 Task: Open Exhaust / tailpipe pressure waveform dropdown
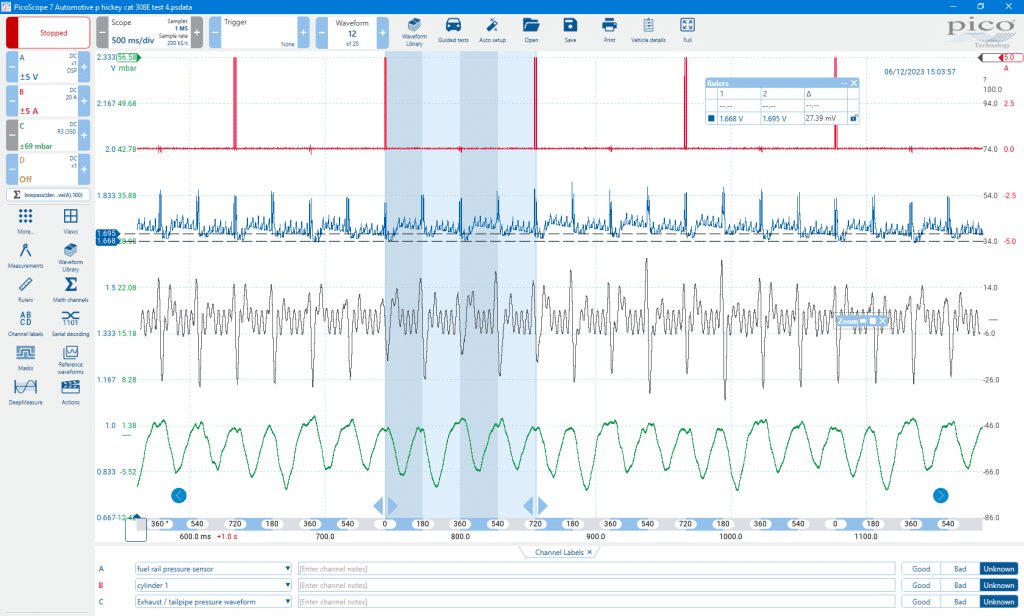287,602
